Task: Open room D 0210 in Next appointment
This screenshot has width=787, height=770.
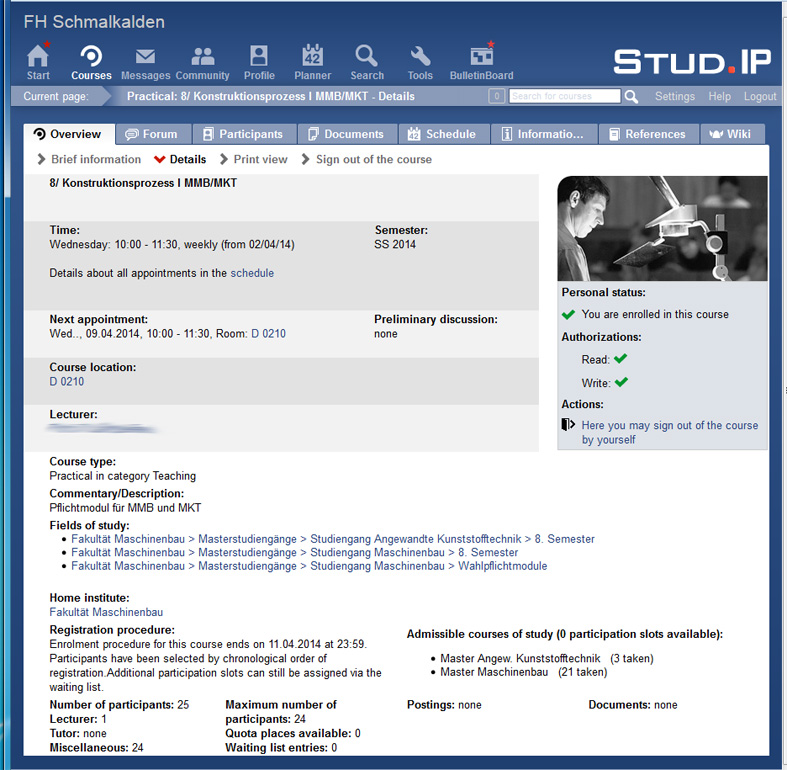Action: coord(268,334)
